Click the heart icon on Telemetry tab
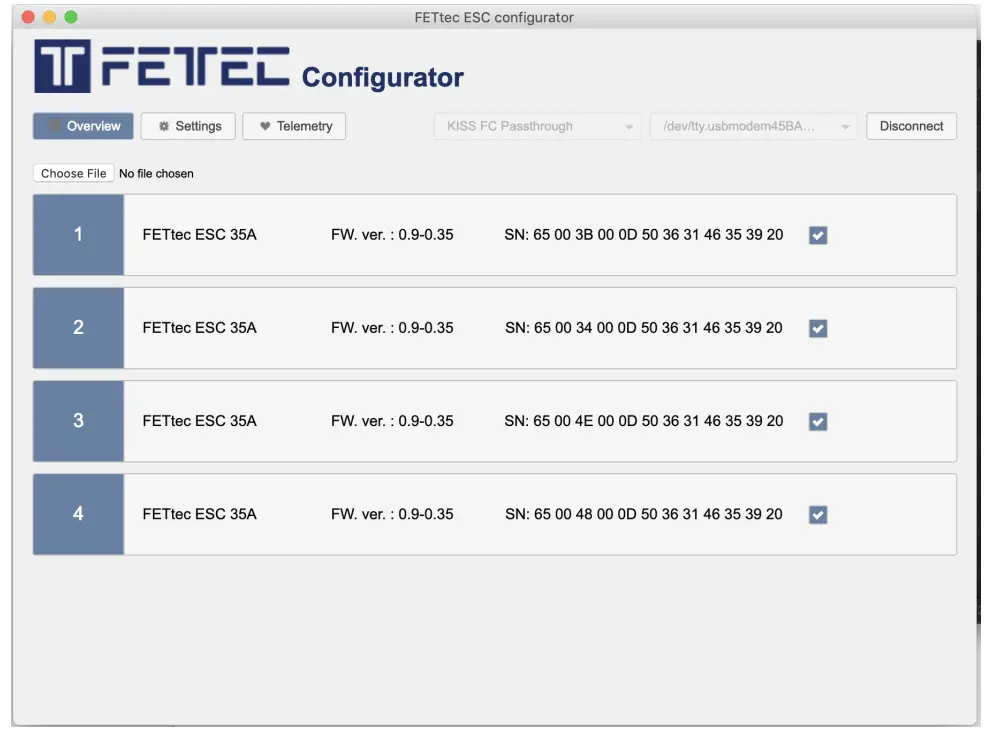This screenshot has width=994, height=732. pos(265,126)
